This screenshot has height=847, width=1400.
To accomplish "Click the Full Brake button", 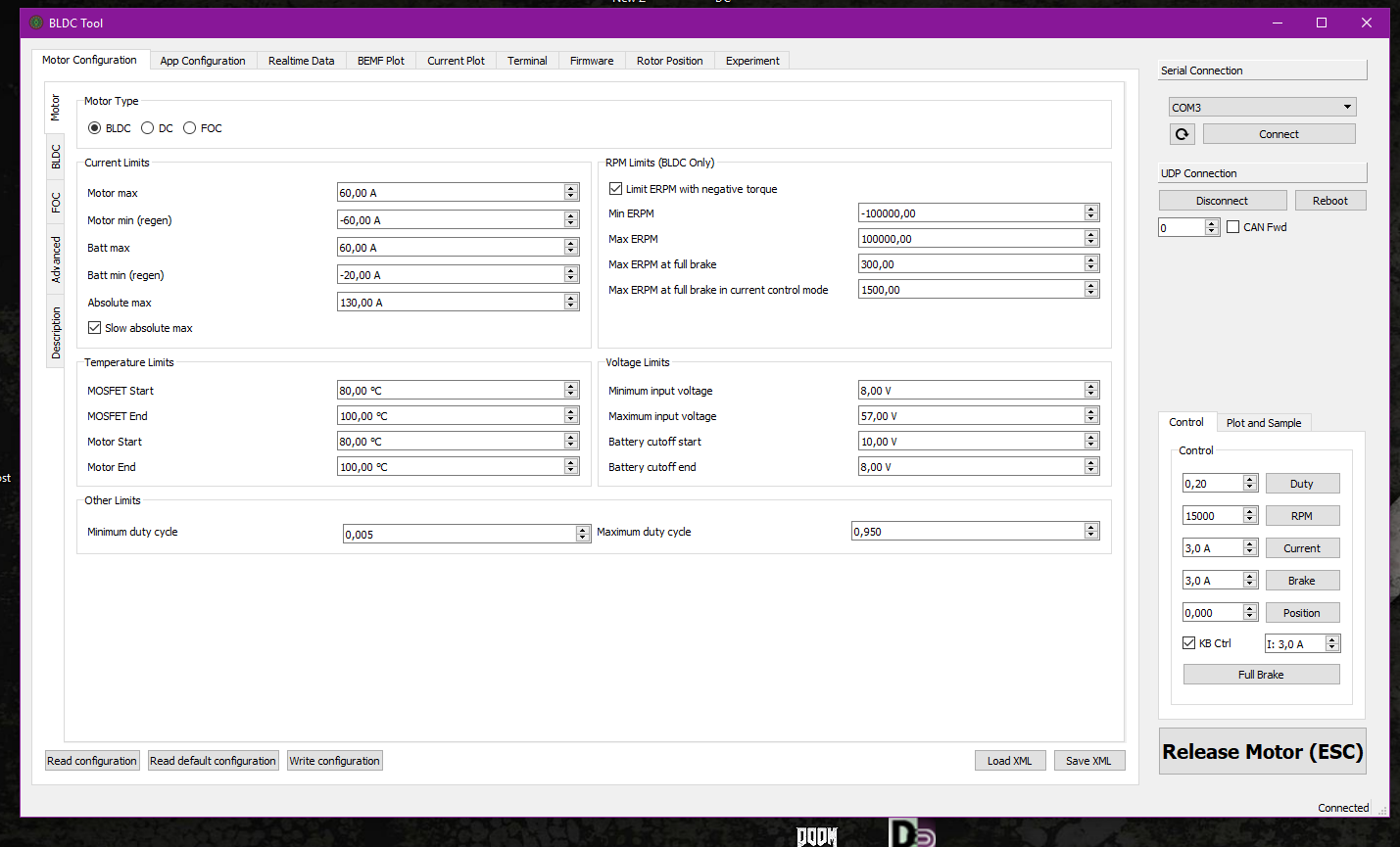I will (x=1261, y=675).
